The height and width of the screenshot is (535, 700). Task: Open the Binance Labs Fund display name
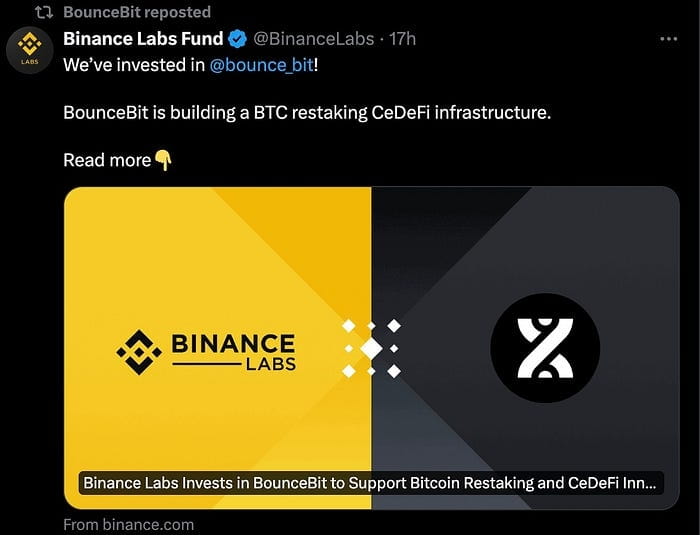pos(140,39)
